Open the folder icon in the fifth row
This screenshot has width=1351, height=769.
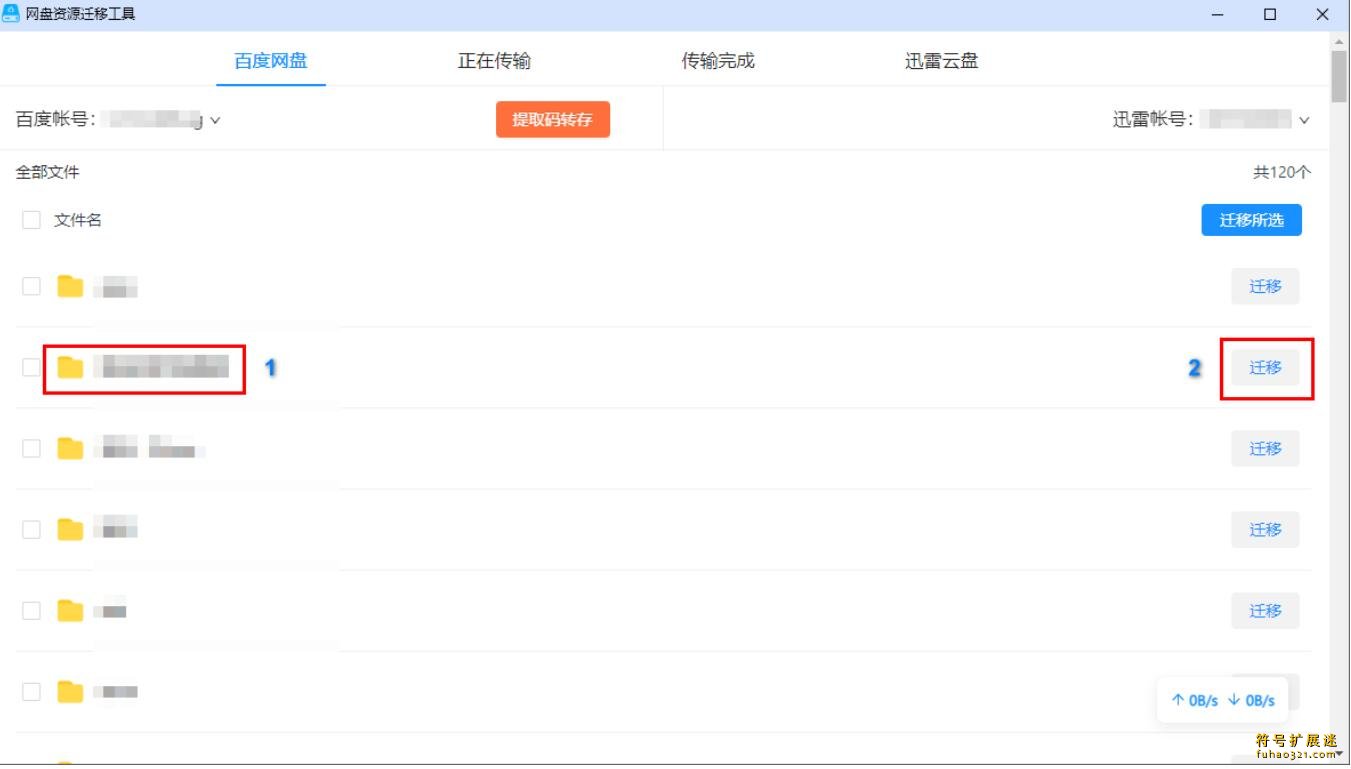click(70, 611)
